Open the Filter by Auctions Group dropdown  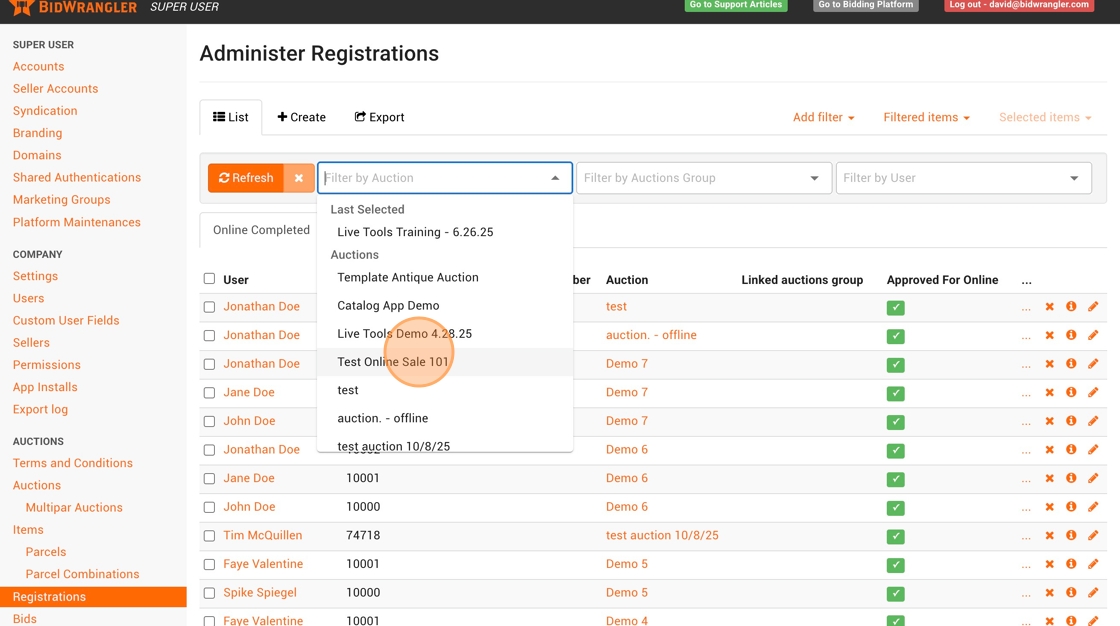pos(703,178)
